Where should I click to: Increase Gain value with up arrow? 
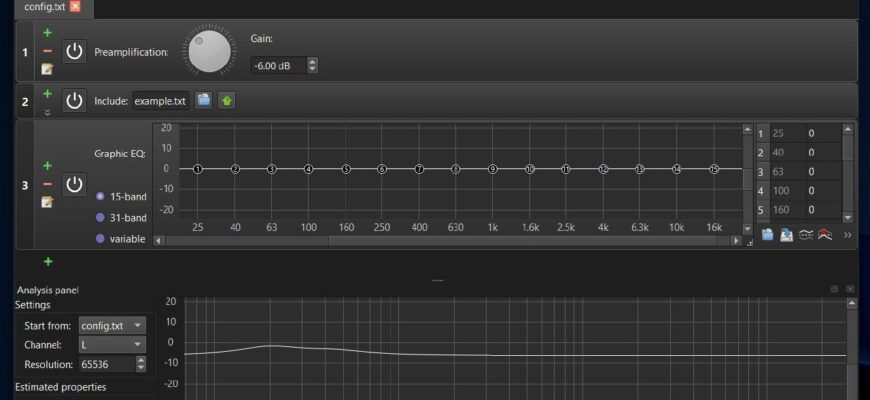pyautogui.click(x=312, y=62)
